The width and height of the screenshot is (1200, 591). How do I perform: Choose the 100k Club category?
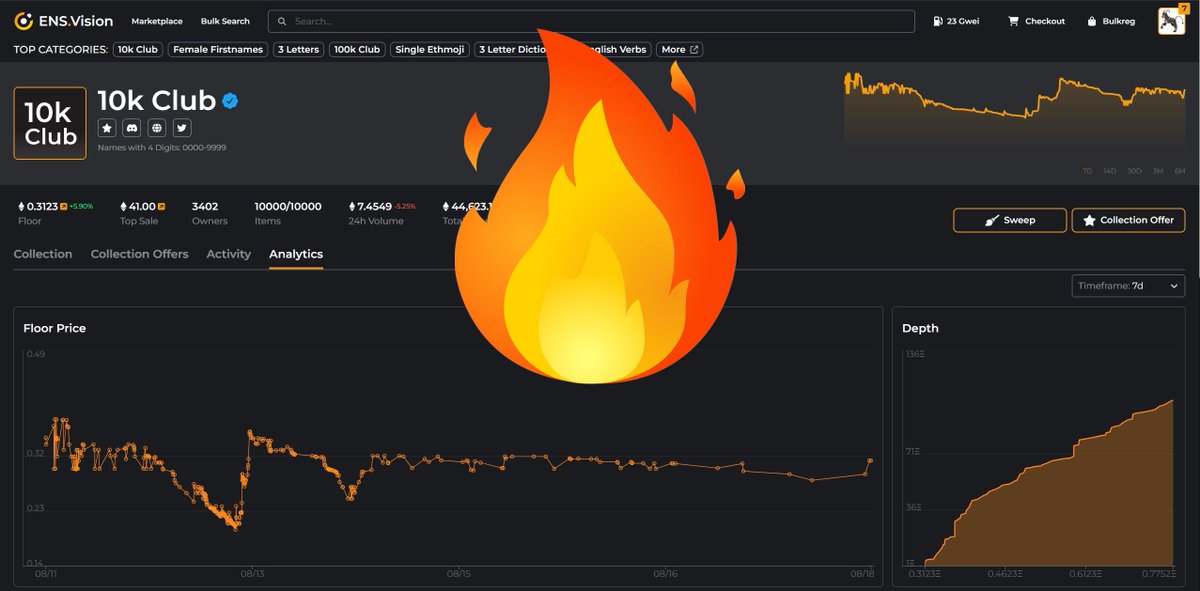pos(357,49)
